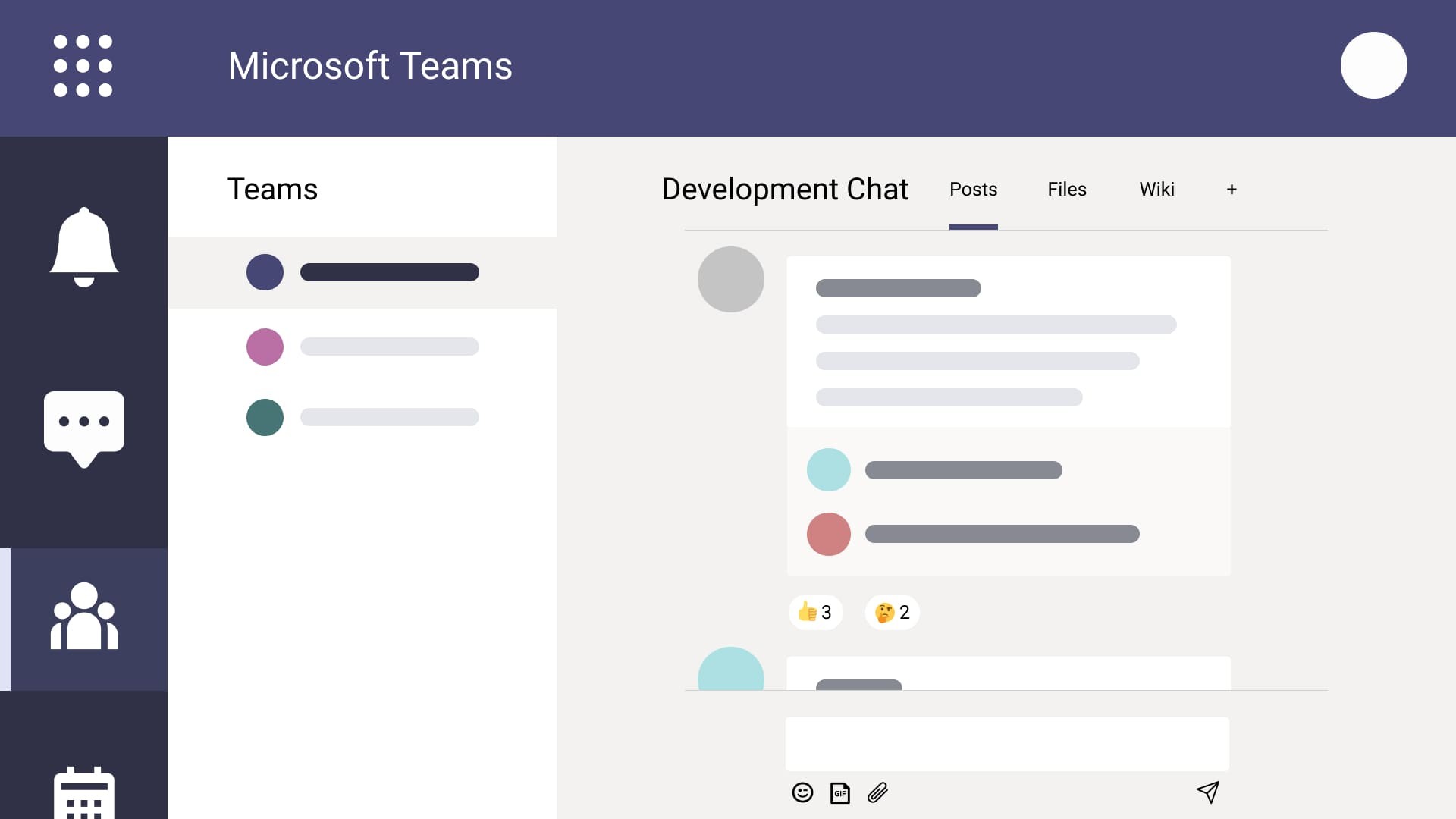Send the message with paper plane icon
The image size is (1456, 819).
(1208, 792)
